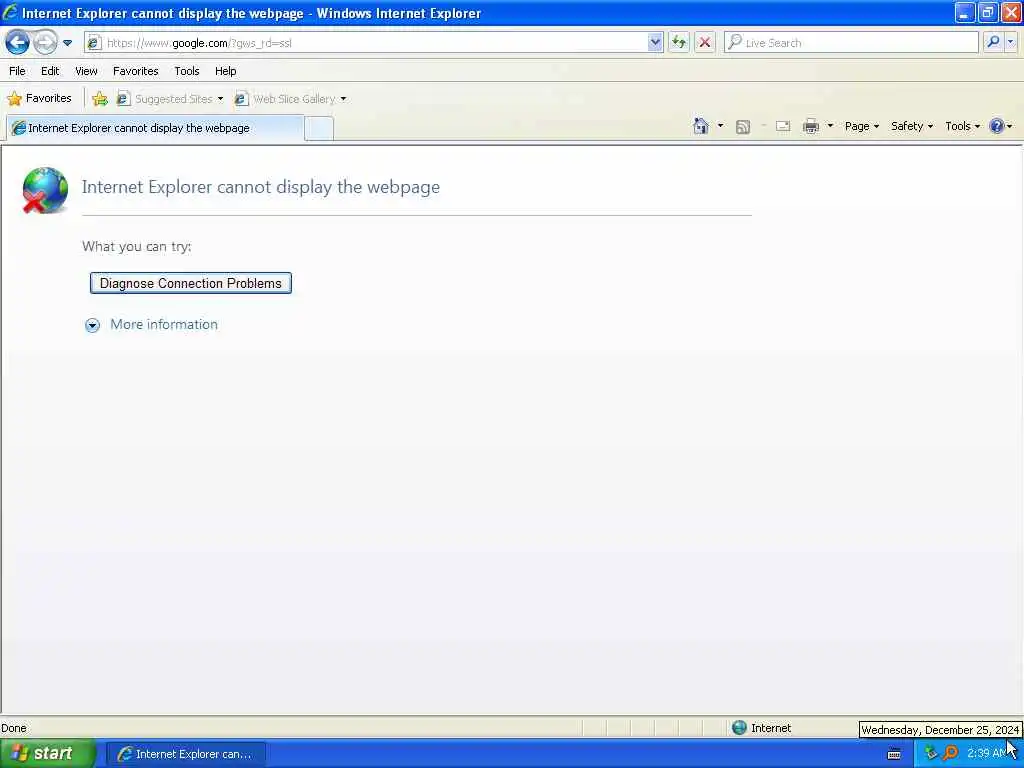The height and width of the screenshot is (768, 1024).
Task: Click inside the Live Search box
Action: (852, 42)
